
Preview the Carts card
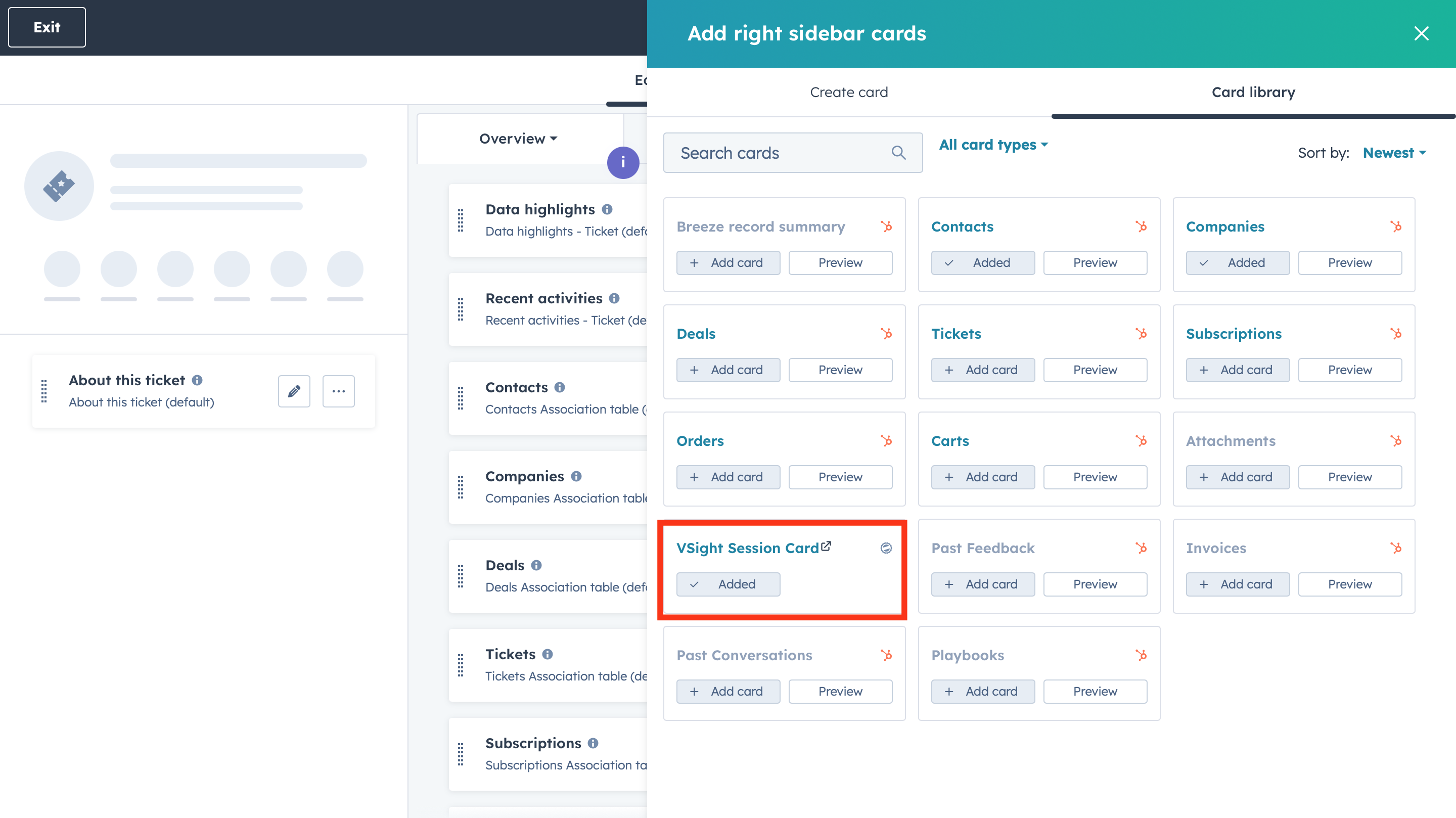pos(1096,477)
